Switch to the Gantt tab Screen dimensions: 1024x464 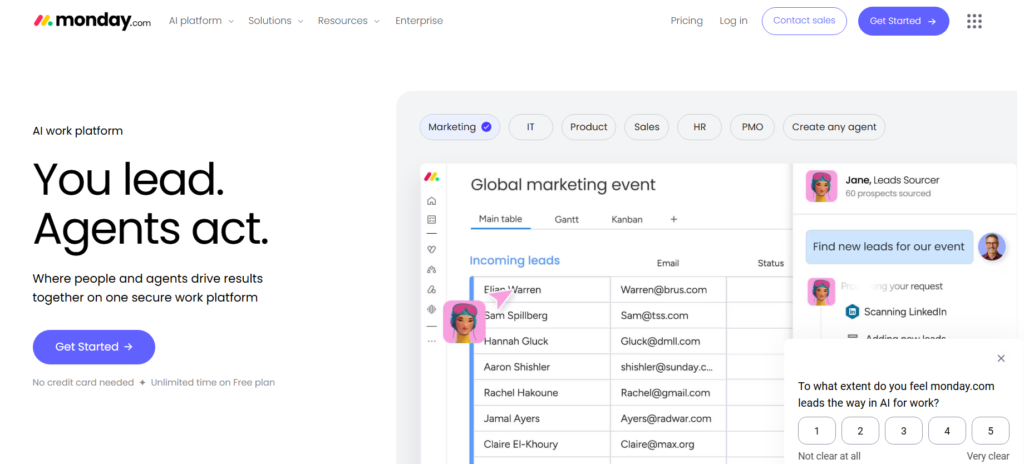click(566, 220)
